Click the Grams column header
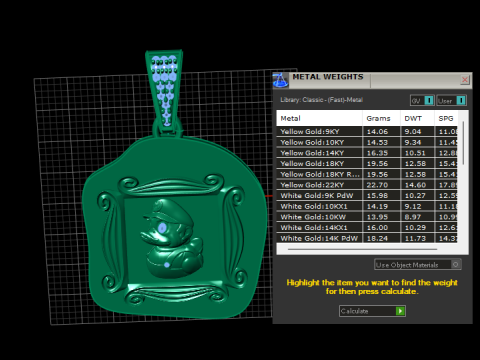 [381, 118]
